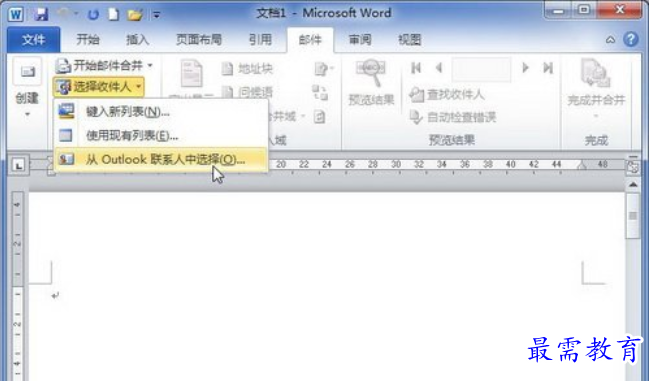Image resolution: width=649 pixels, height=381 pixels.
Task: Open the rules dropdown icon in the ribbon
Action: (324, 69)
